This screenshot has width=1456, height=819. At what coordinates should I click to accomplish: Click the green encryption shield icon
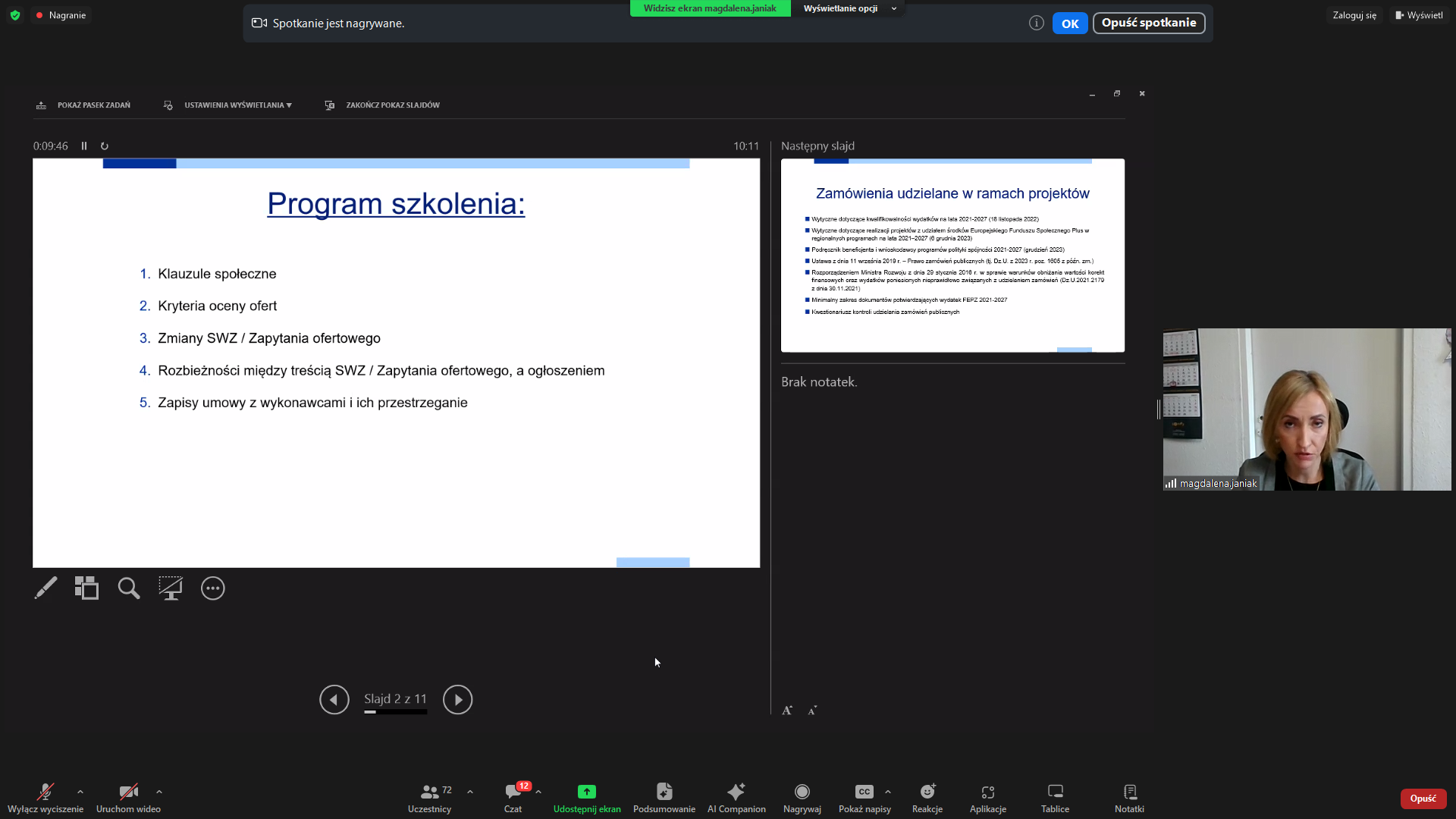pos(15,15)
